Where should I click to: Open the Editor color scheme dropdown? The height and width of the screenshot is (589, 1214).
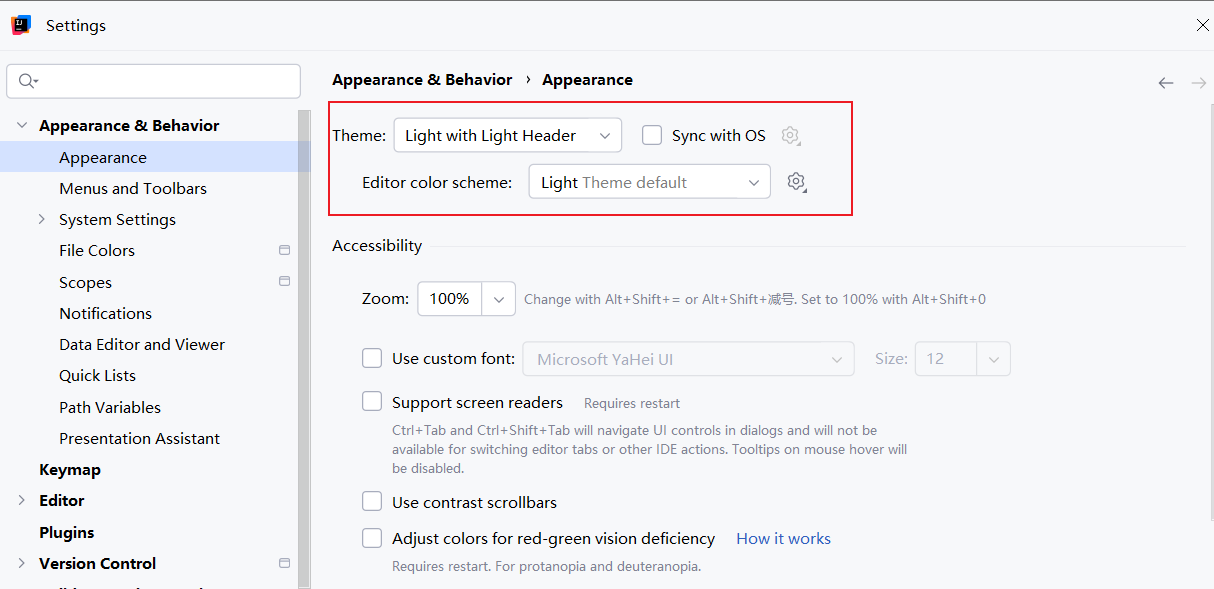(649, 182)
